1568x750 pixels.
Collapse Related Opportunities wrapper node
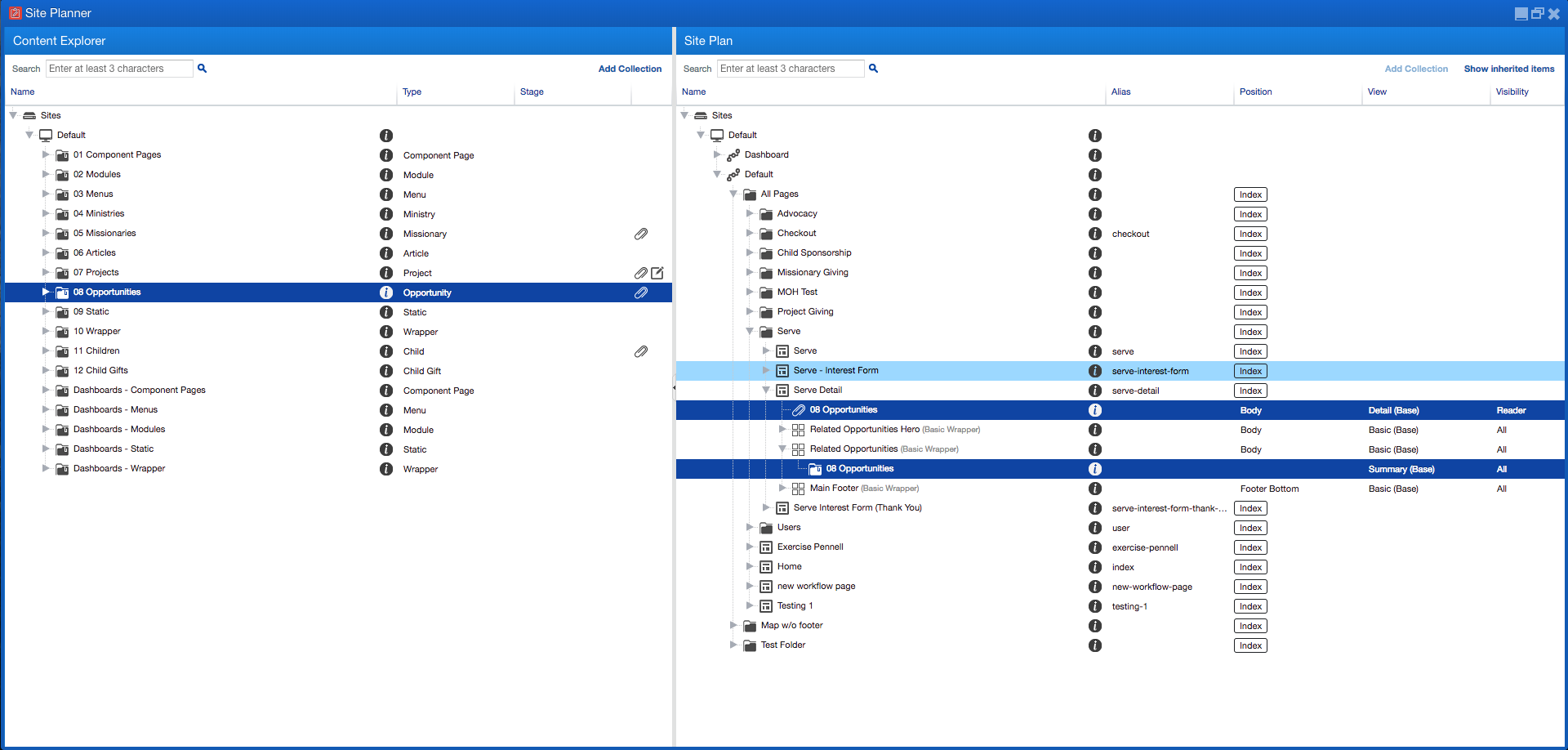[x=782, y=449]
